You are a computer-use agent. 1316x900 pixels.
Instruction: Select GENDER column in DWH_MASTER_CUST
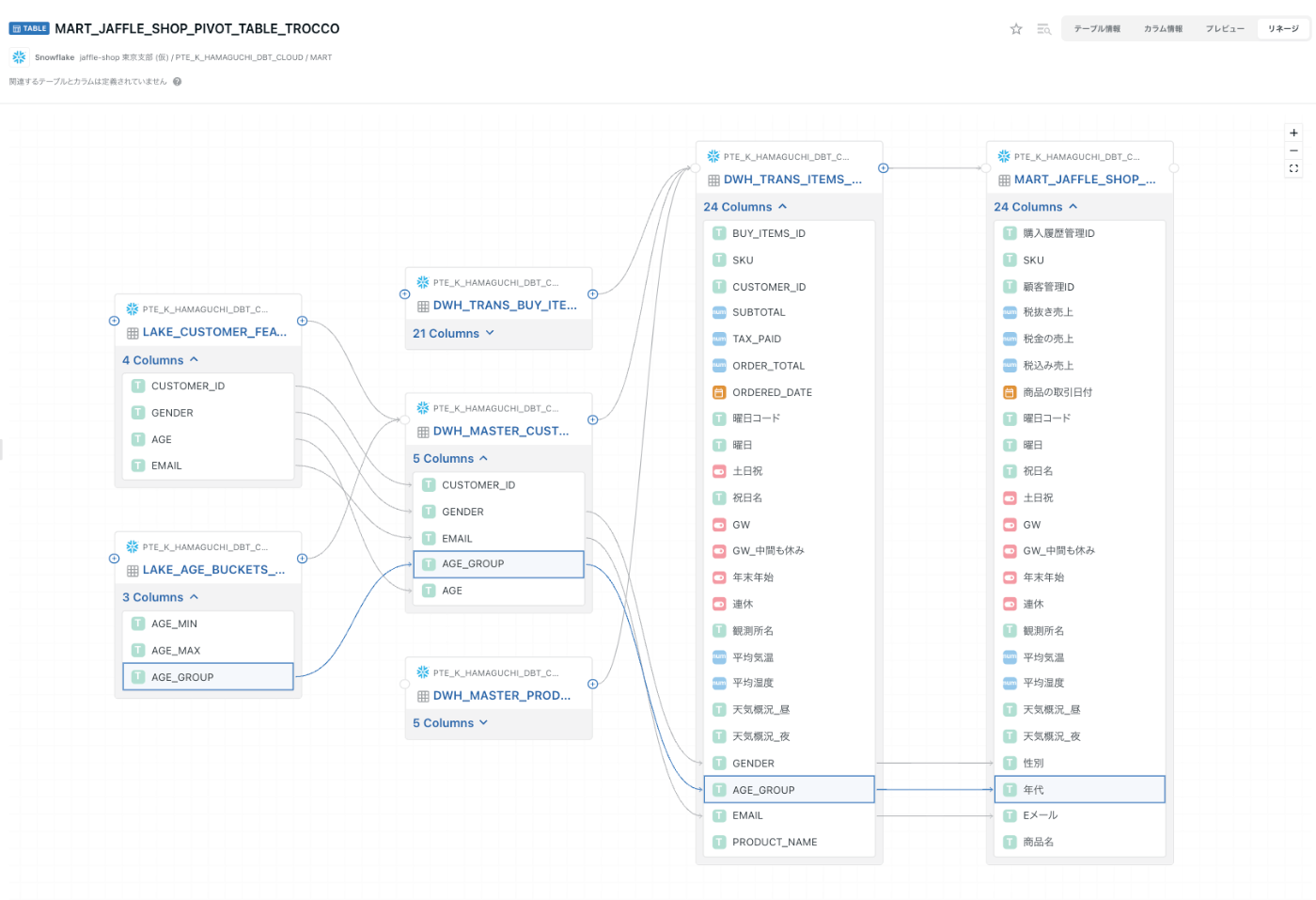click(498, 512)
